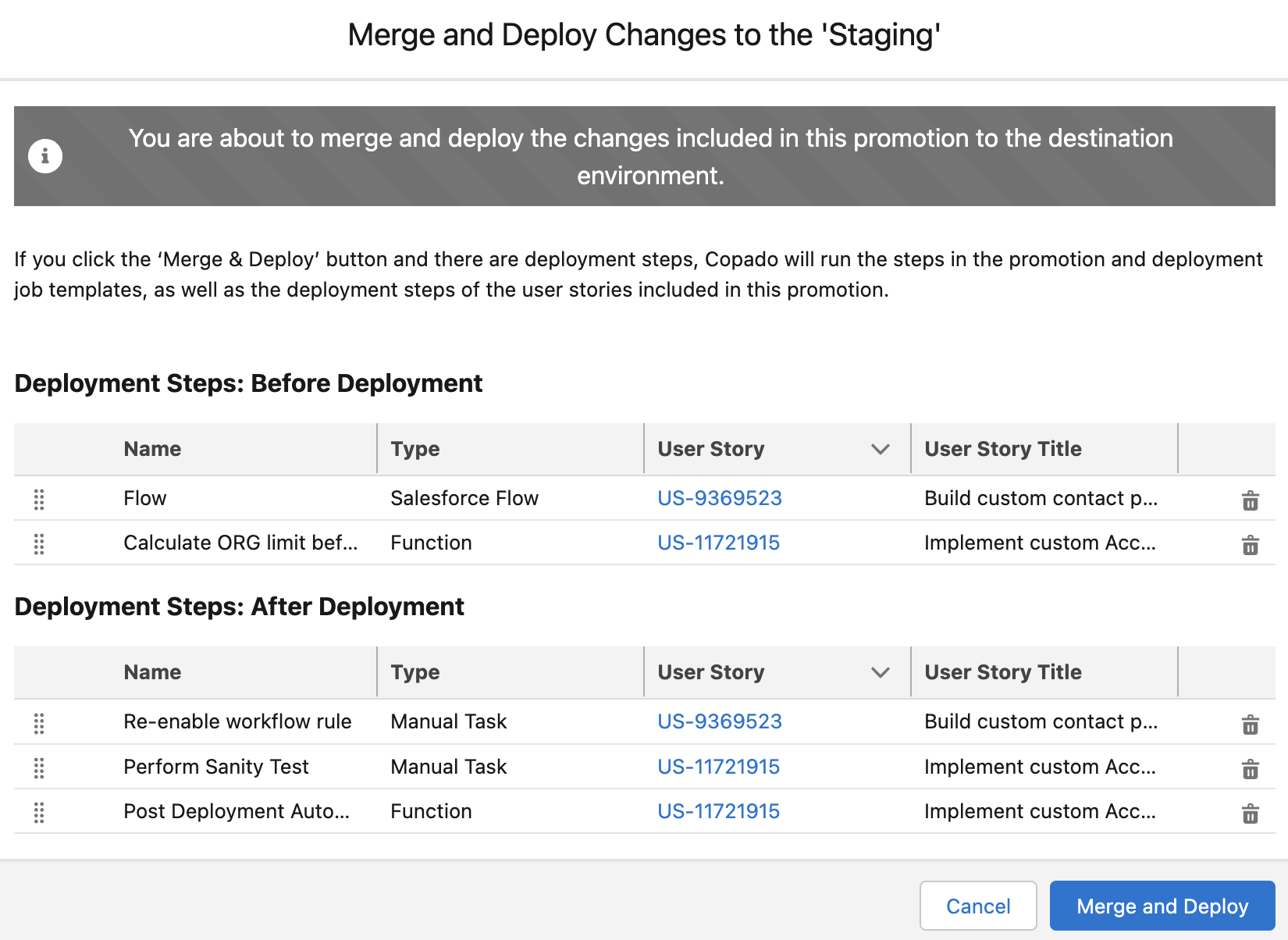The image size is (1288, 940).
Task: Click Type column header in After Deployment table
Action: point(415,672)
